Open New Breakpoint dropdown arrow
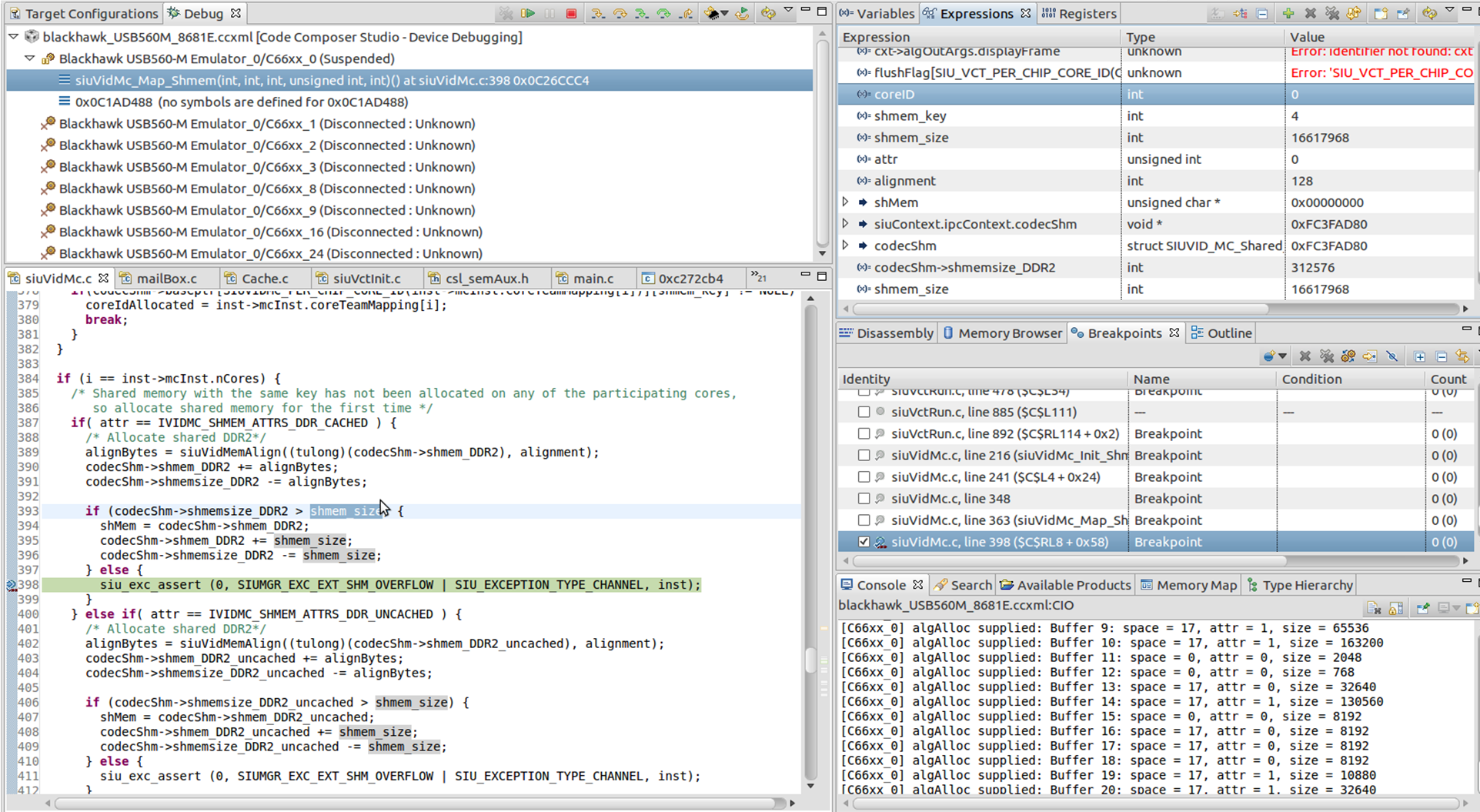 coord(1282,356)
